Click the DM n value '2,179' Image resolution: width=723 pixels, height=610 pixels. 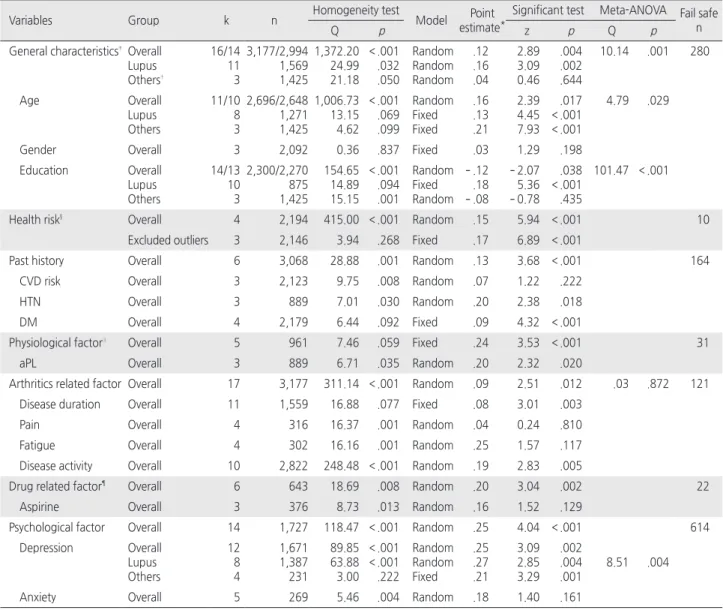[293, 322]
